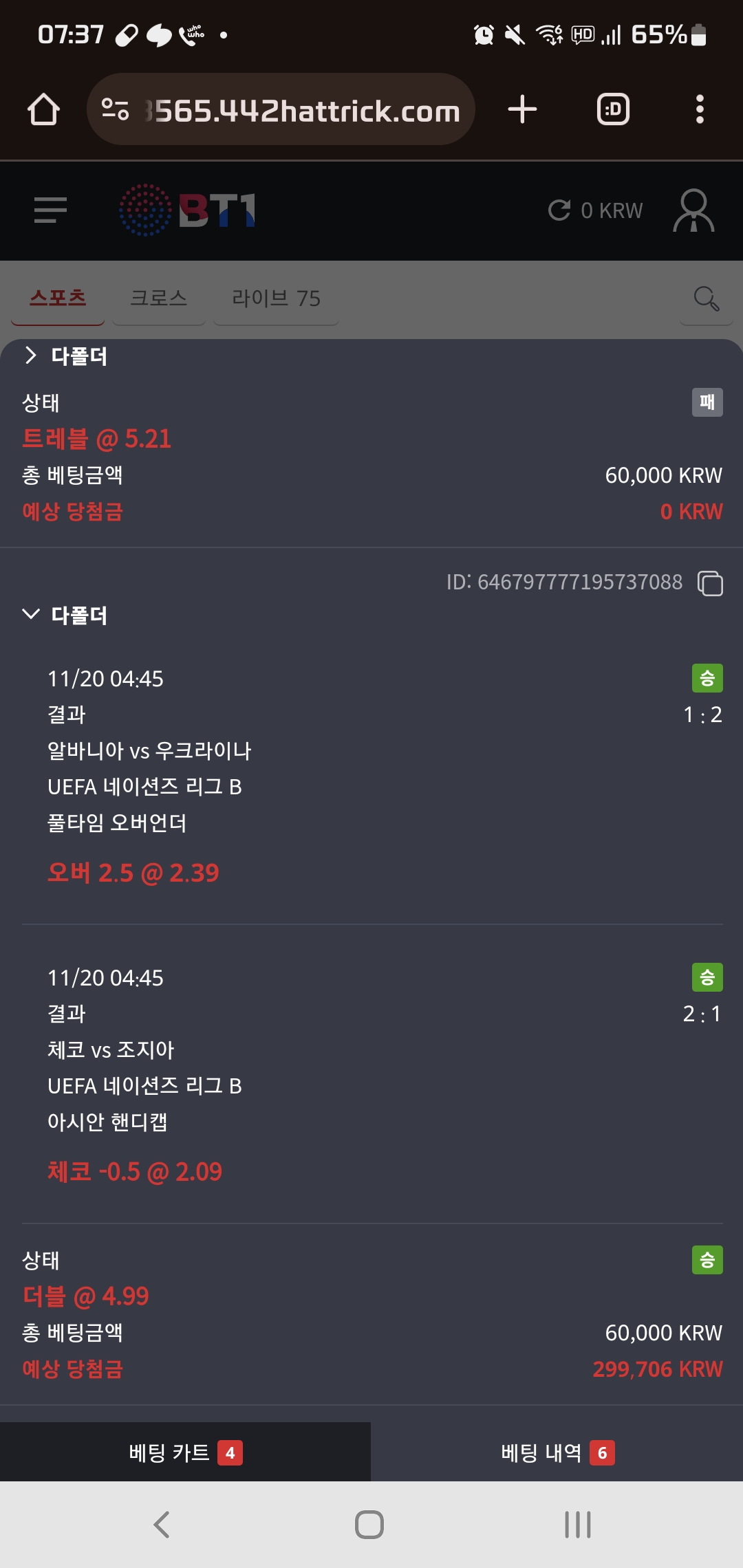Select the 스포츠 tab
The width and height of the screenshot is (743, 1568).
click(58, 298)
